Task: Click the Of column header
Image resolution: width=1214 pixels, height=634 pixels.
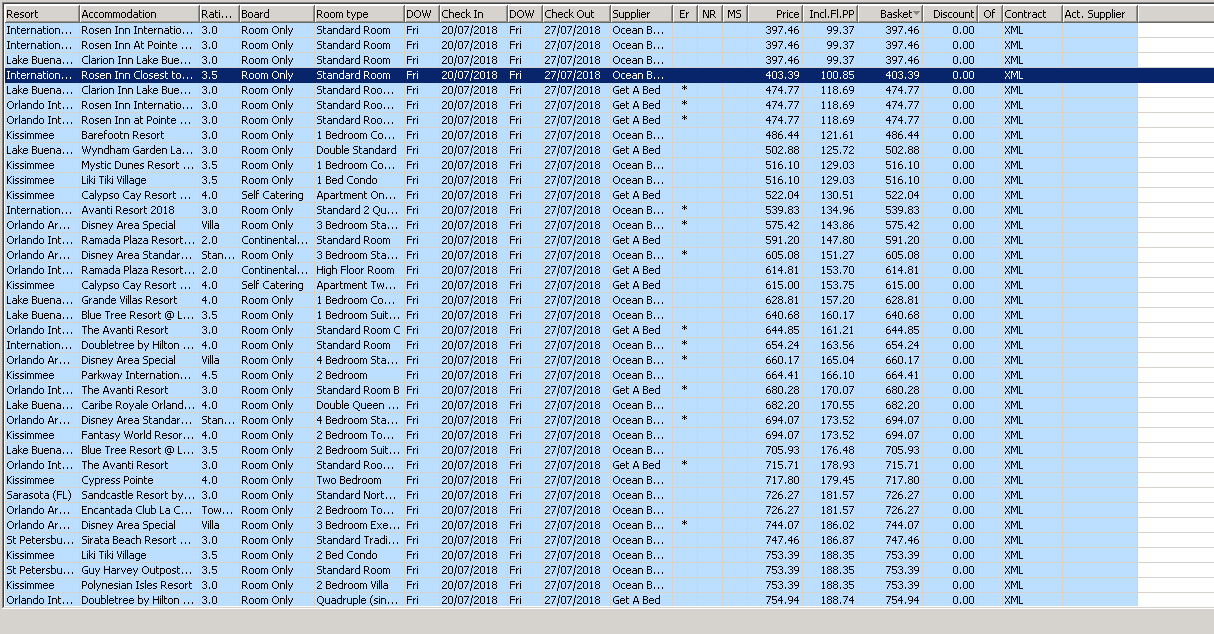Action: [990, 14]
